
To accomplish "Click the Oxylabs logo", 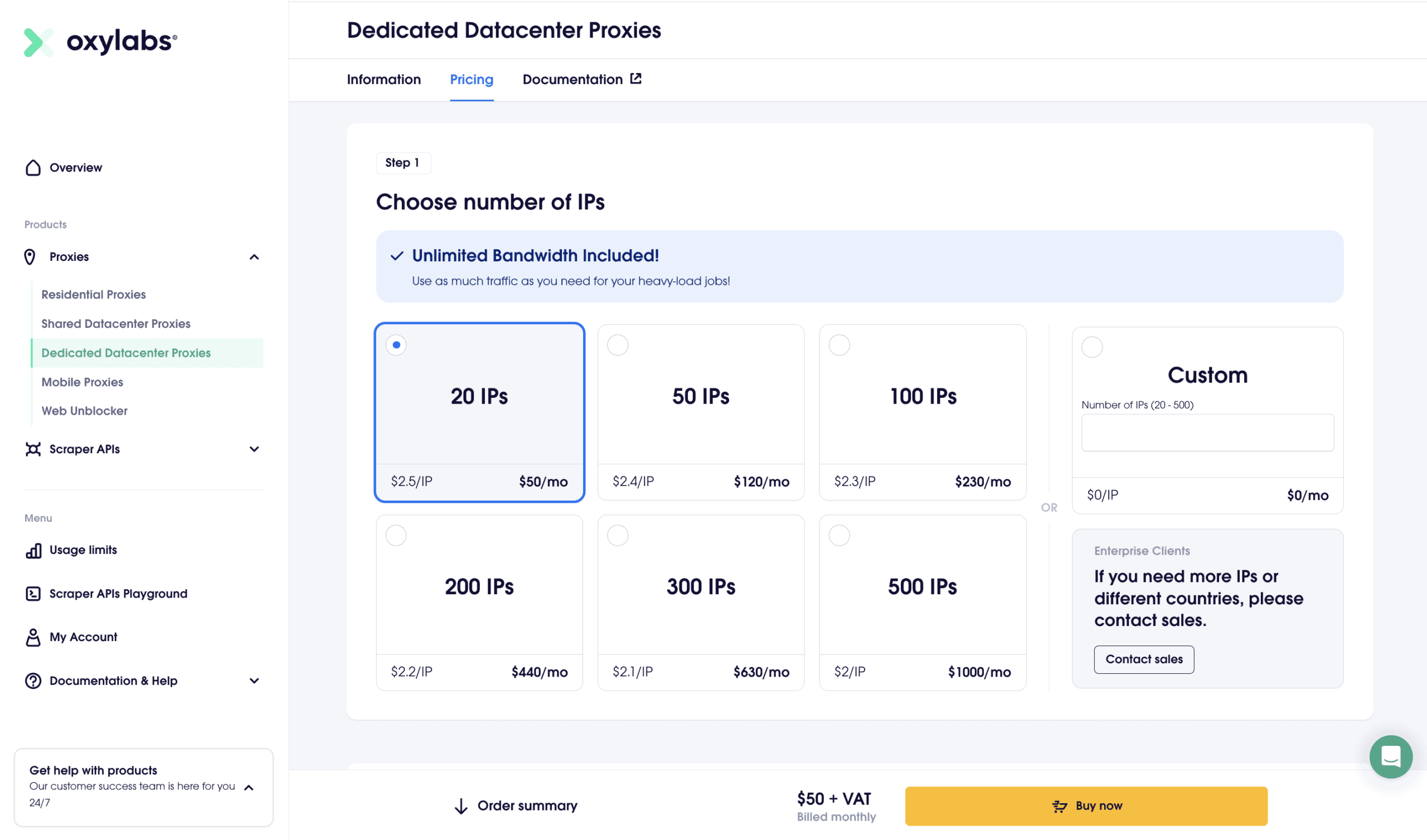I will (100, 42).
